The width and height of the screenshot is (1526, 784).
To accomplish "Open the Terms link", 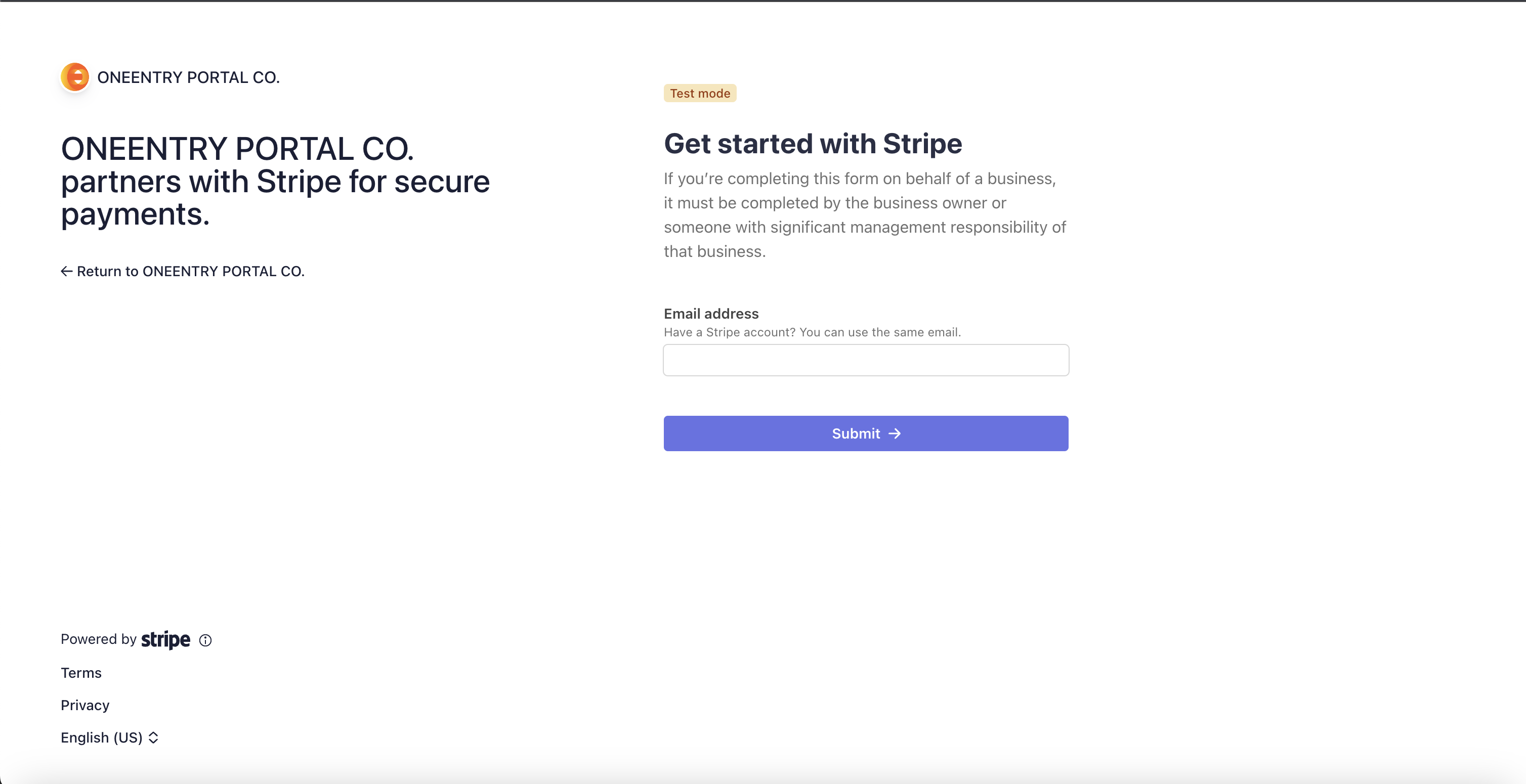I will [x=81, y=673].
